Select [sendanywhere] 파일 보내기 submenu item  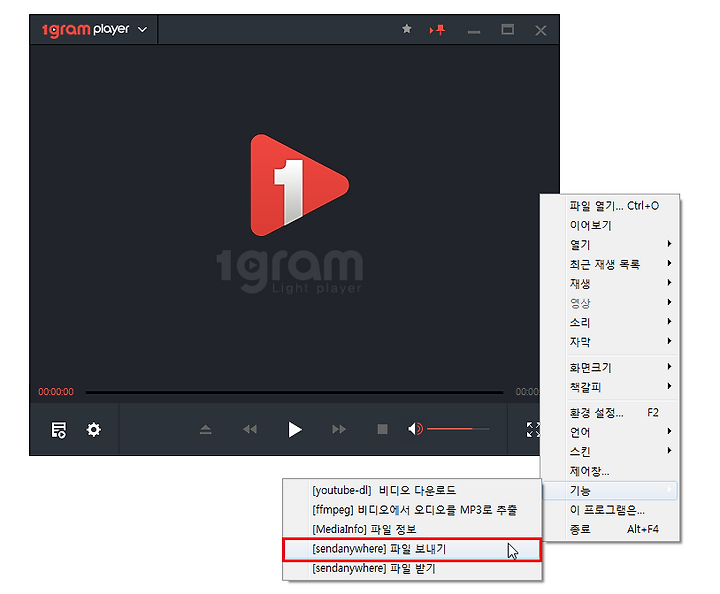(x=412, y=549)
